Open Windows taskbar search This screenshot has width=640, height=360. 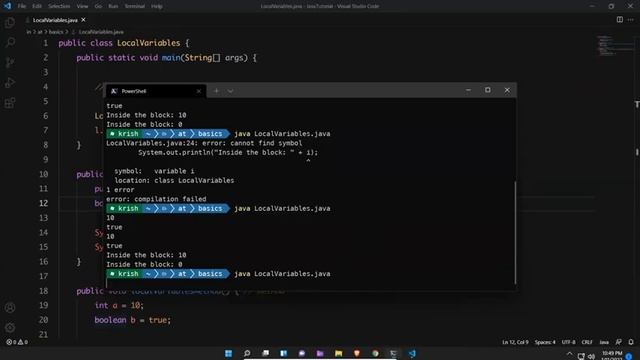(247, 353)
